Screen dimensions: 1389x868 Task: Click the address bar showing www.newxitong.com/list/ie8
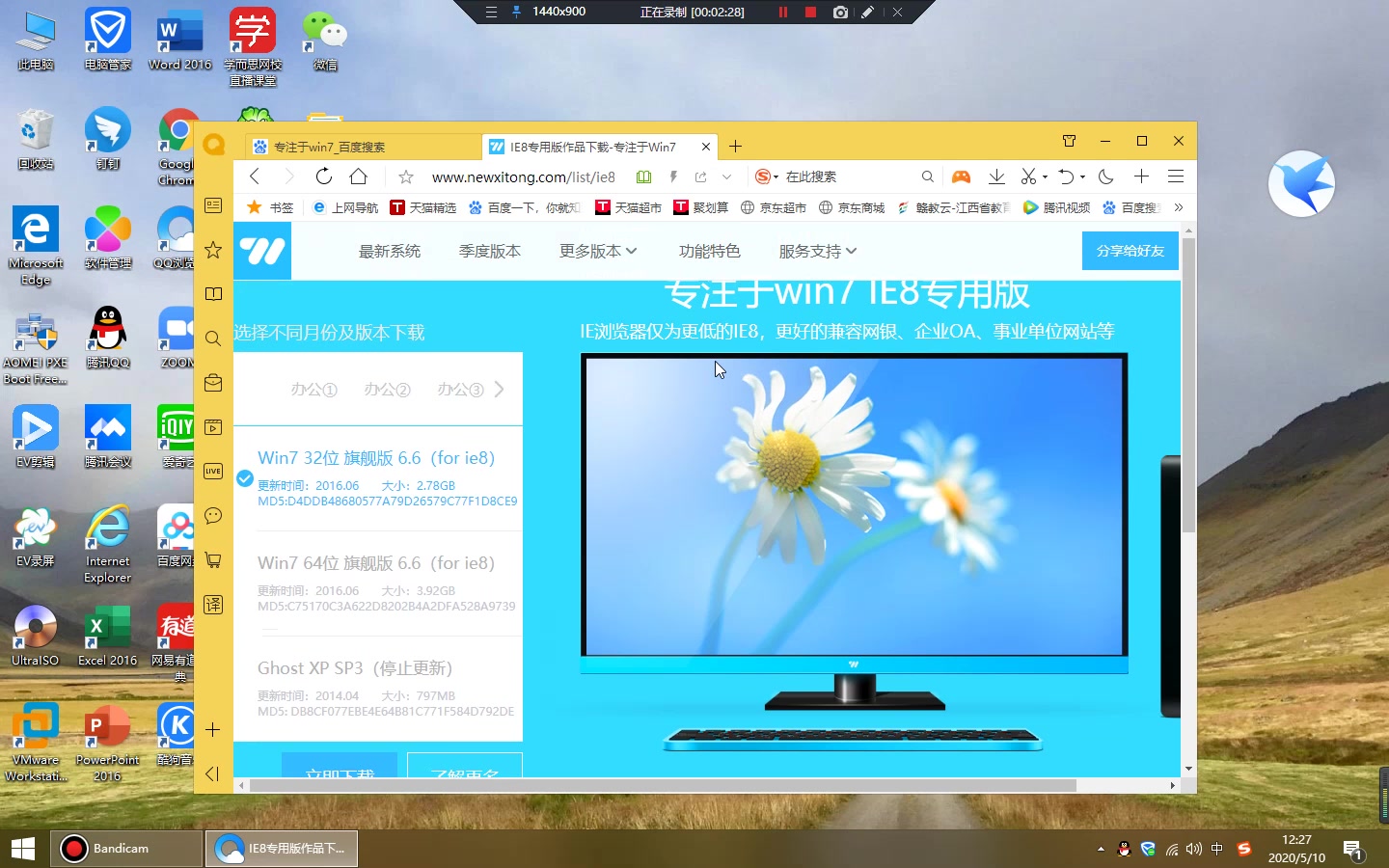(x=522, y=176)
